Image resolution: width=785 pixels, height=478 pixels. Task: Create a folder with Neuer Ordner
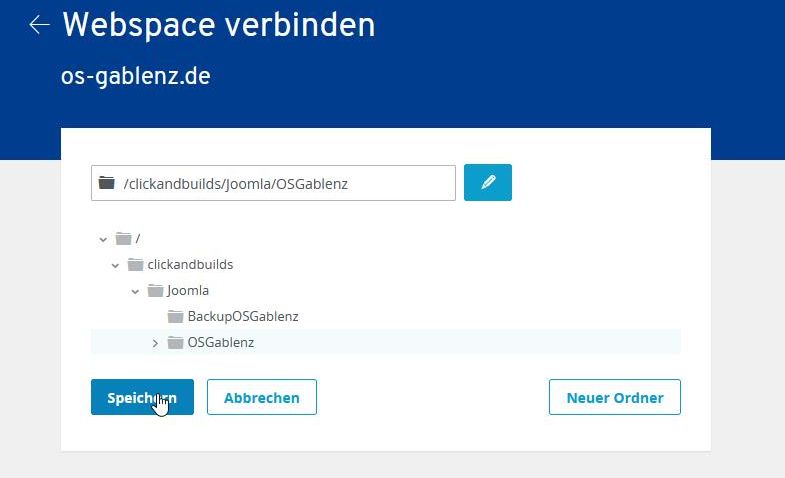[614, 397]
